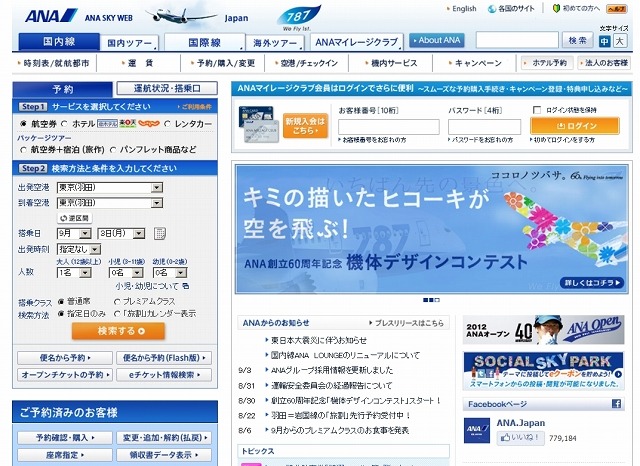Click the orange ログイン button
The width and height of the screenshot is (640, 466).
click(x=575, y=126)
